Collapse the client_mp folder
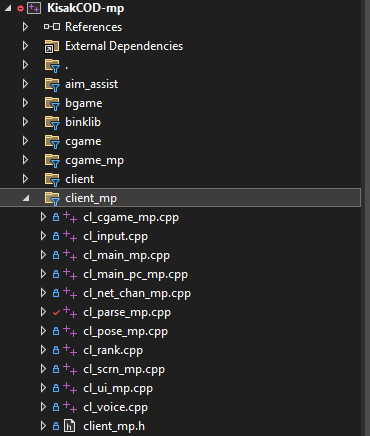The image size is (370, 436). [x=26, y=199]
